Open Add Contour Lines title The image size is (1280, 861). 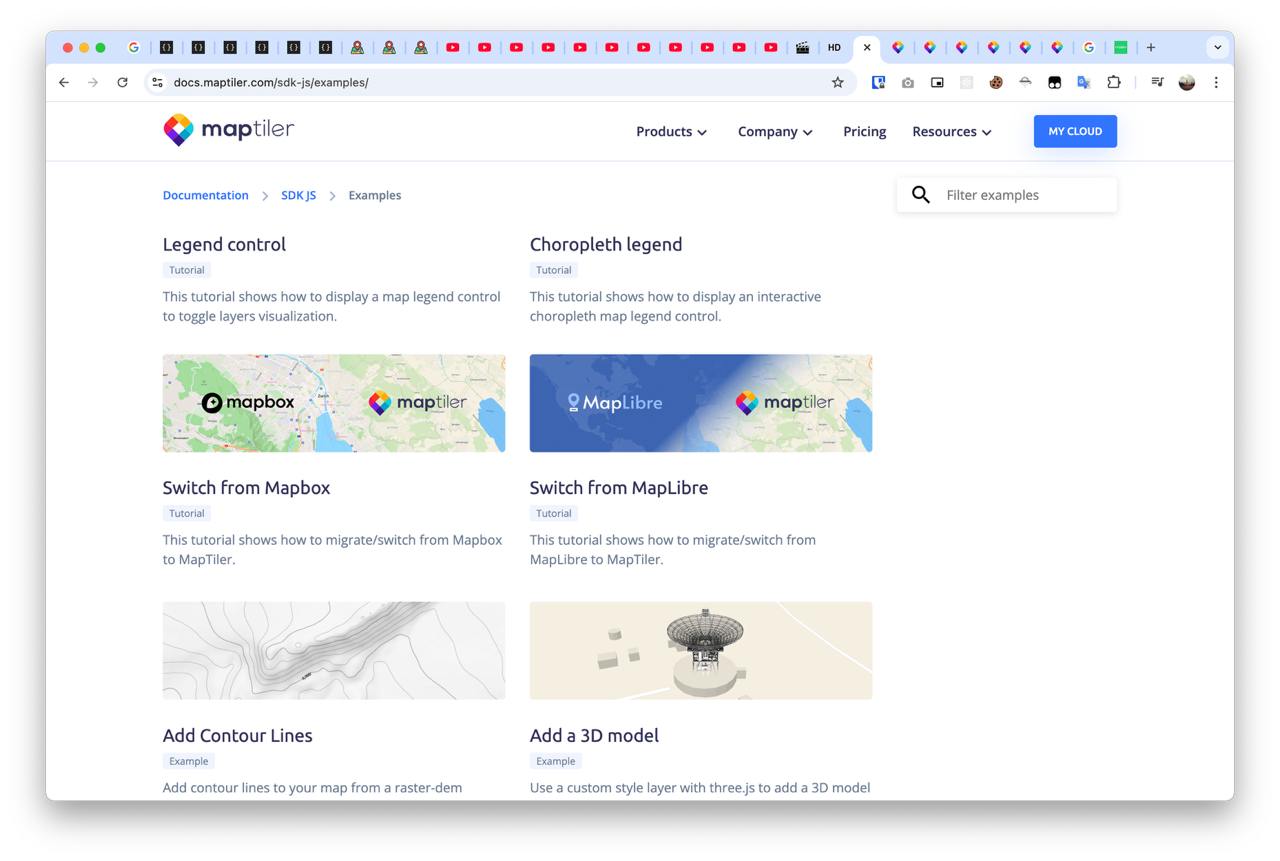(237, 735)
